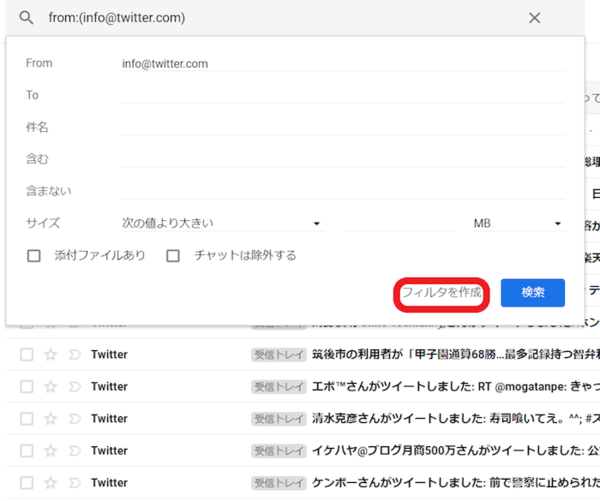Image resolution: width=600 pixels, height=501 pixels.
Task: Select the checkbox for the 筑後市の利用者が email
Action: [27, 355]
